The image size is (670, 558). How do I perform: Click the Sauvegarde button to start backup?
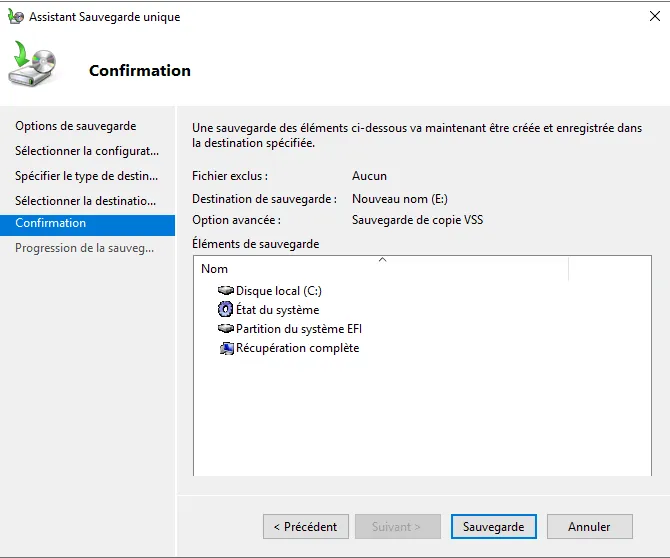point(494,526)
